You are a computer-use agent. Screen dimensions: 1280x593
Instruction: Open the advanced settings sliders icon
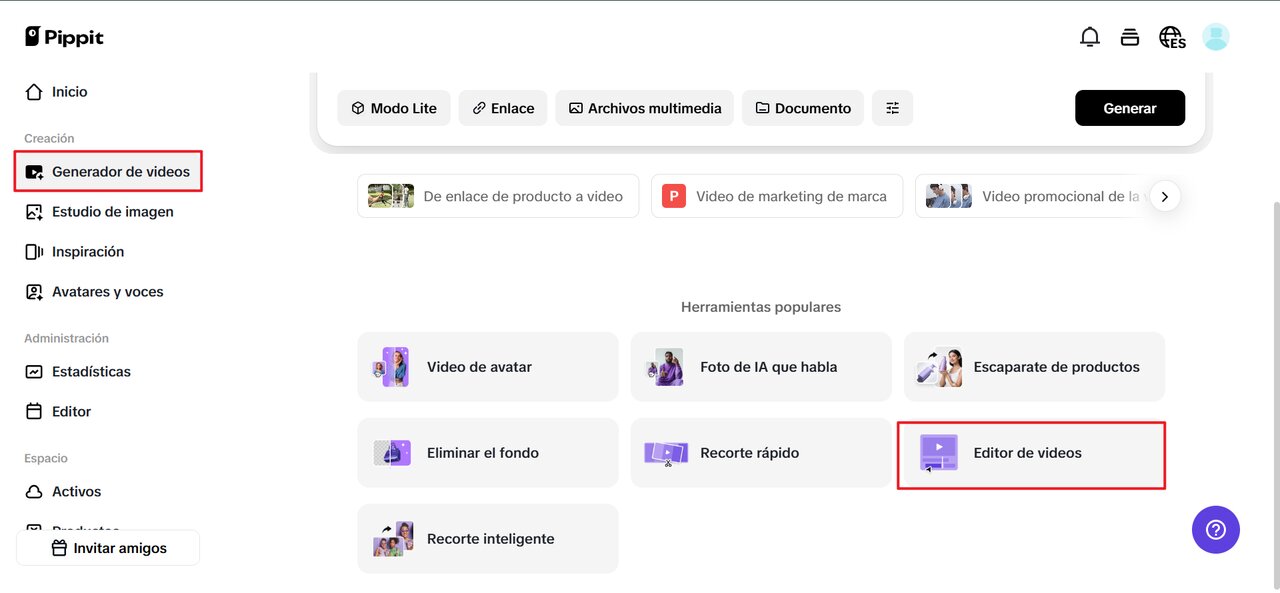(x=892, y=108)
